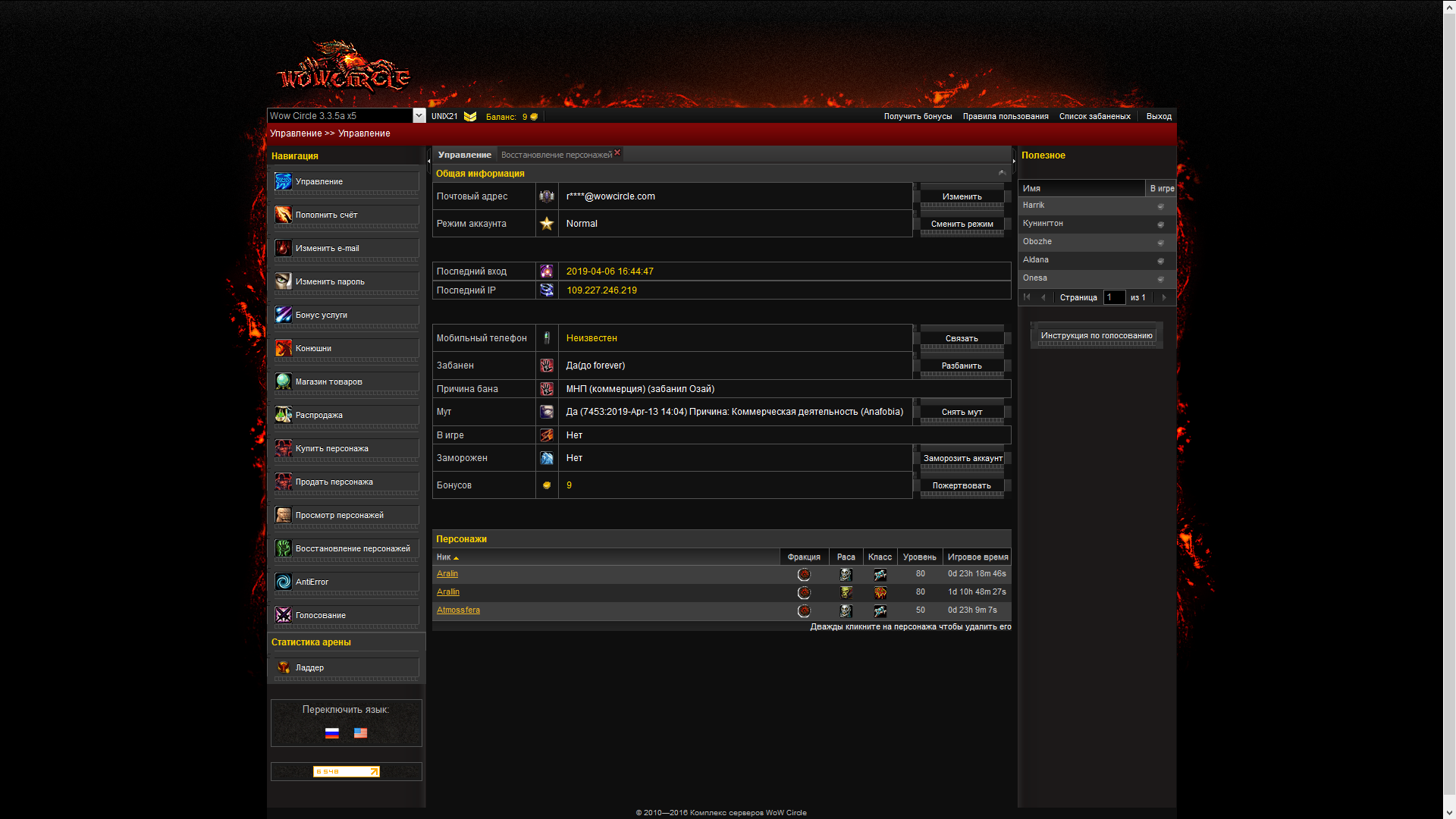
Task: Close the Восстановление персонажей tab
Action: [617, 152]
